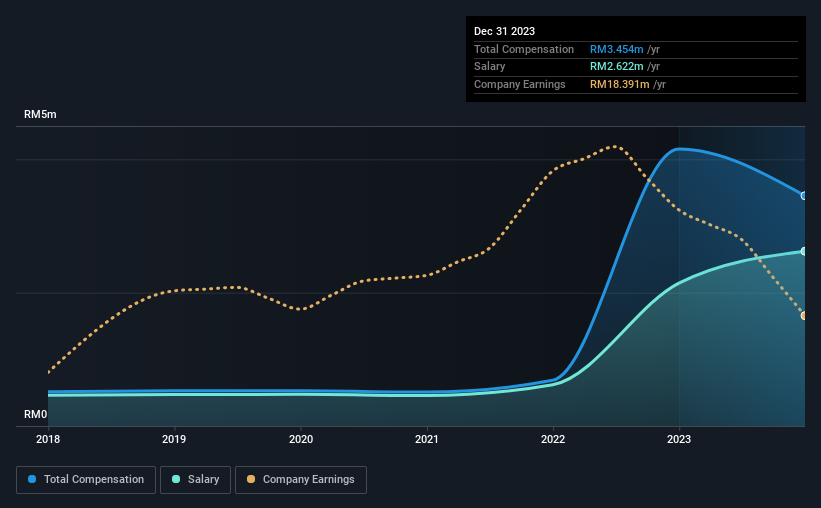Click the Dec 31 2023 tooltip date
The image size is (821, 508).
pyautogui.click(x=504, y=31)
